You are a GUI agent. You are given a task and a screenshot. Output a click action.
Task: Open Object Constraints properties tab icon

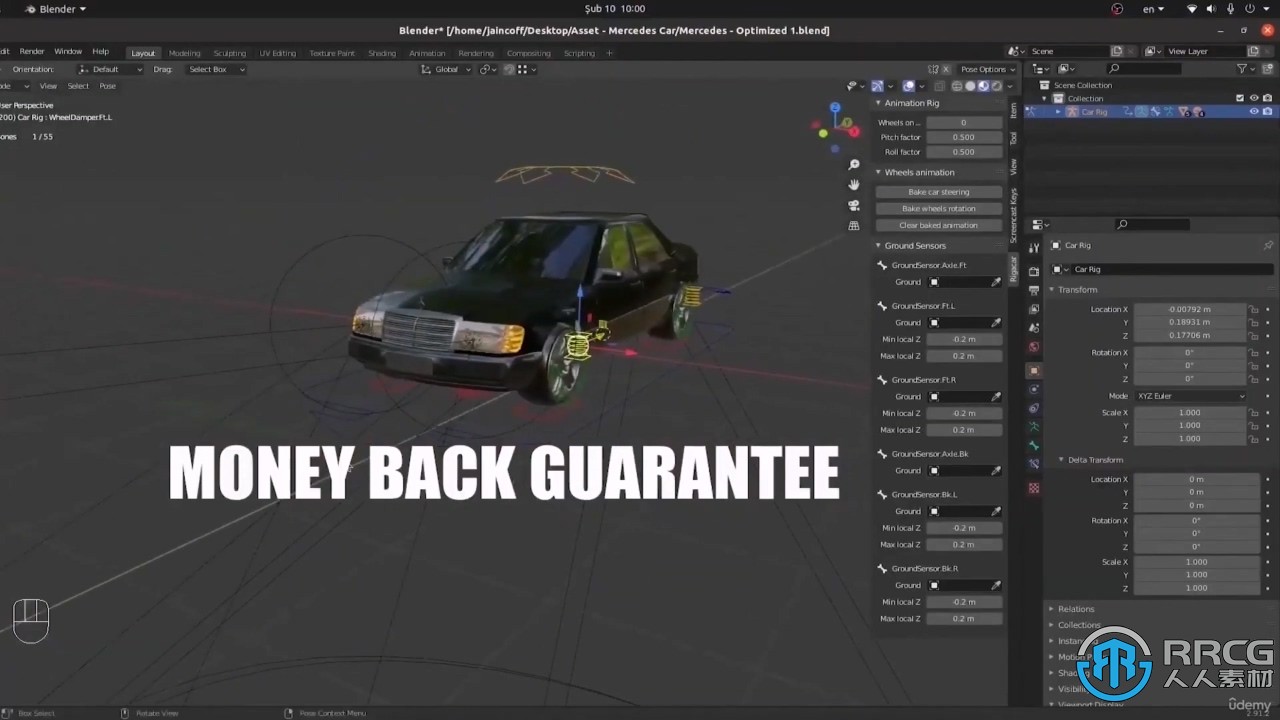click(1034, 408)
